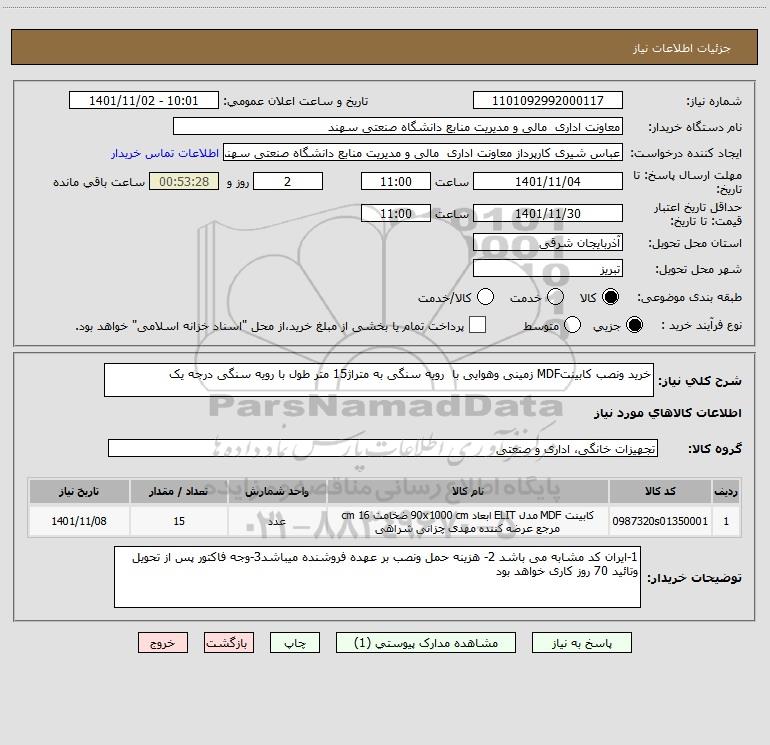Screen dimensions: 770x745
Task: Click the چاپ print button
Action: pyautogui.click(x=295, y=643)
